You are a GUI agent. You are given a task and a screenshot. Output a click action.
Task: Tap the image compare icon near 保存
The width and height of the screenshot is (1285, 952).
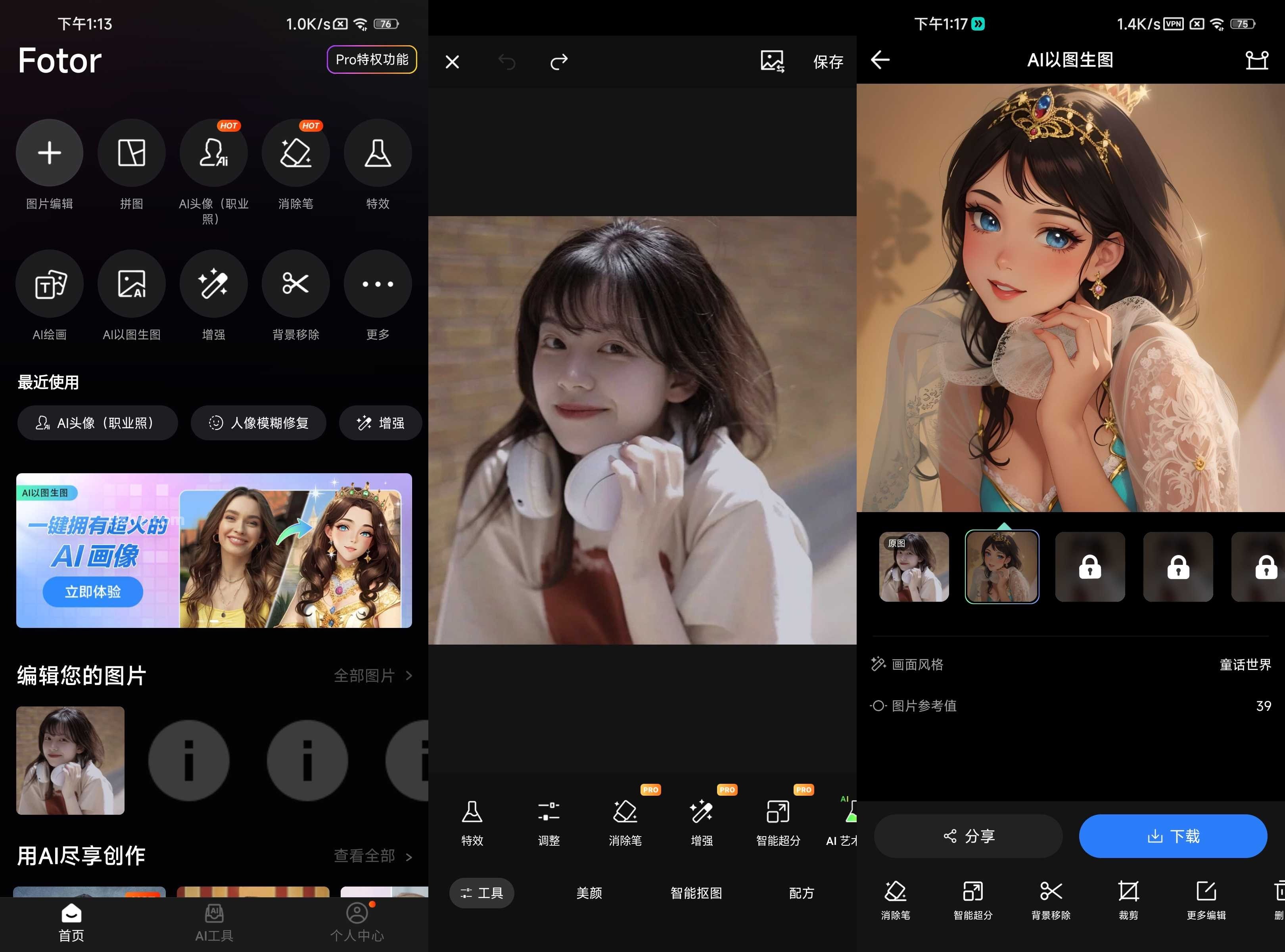[x=772, y=61]
